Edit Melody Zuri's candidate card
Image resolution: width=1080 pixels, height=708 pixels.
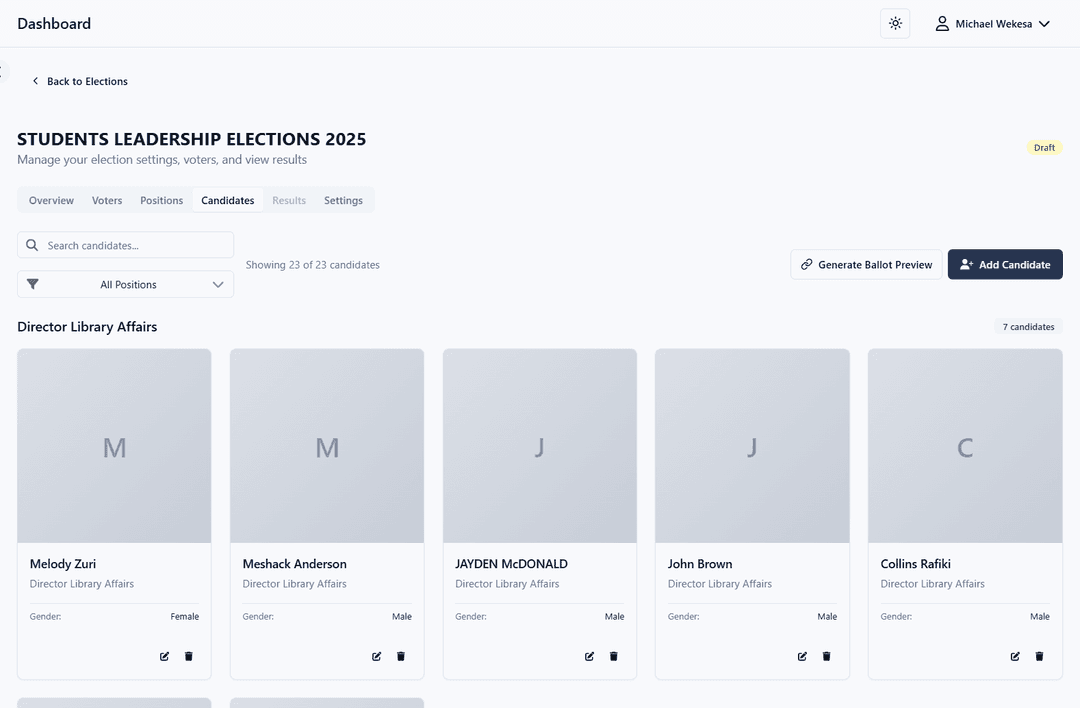tap(164, 656)
